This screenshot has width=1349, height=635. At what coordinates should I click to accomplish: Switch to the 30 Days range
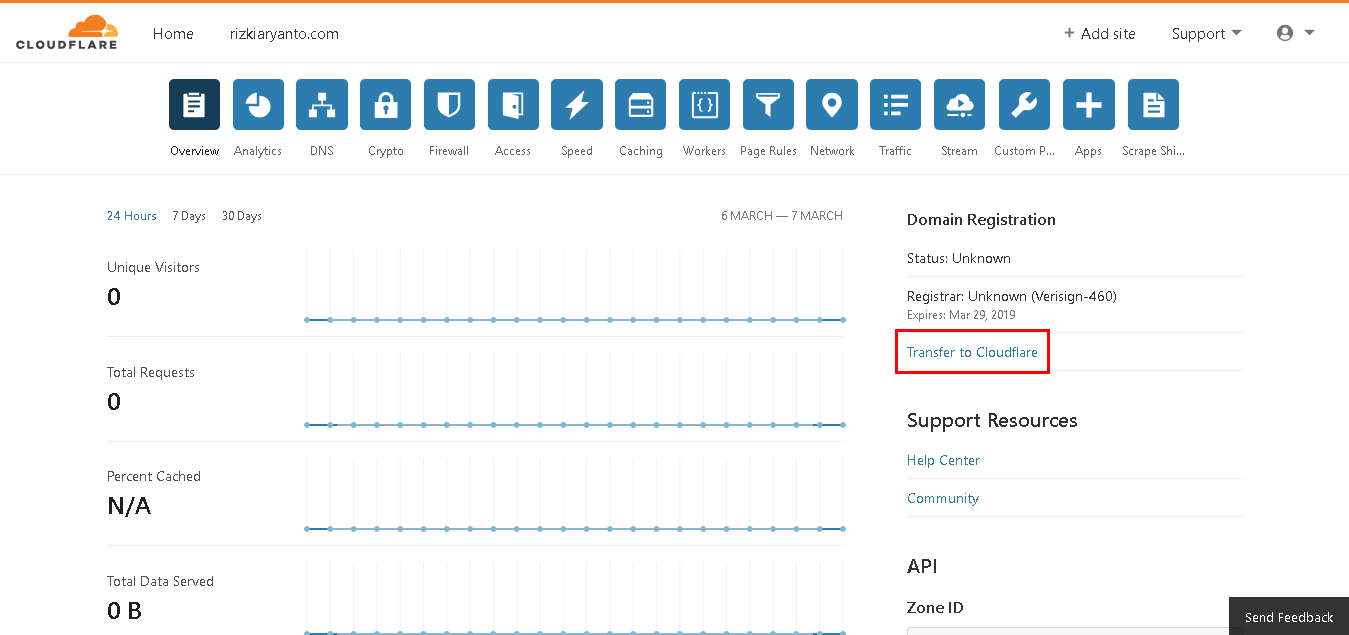coord(242,216)
